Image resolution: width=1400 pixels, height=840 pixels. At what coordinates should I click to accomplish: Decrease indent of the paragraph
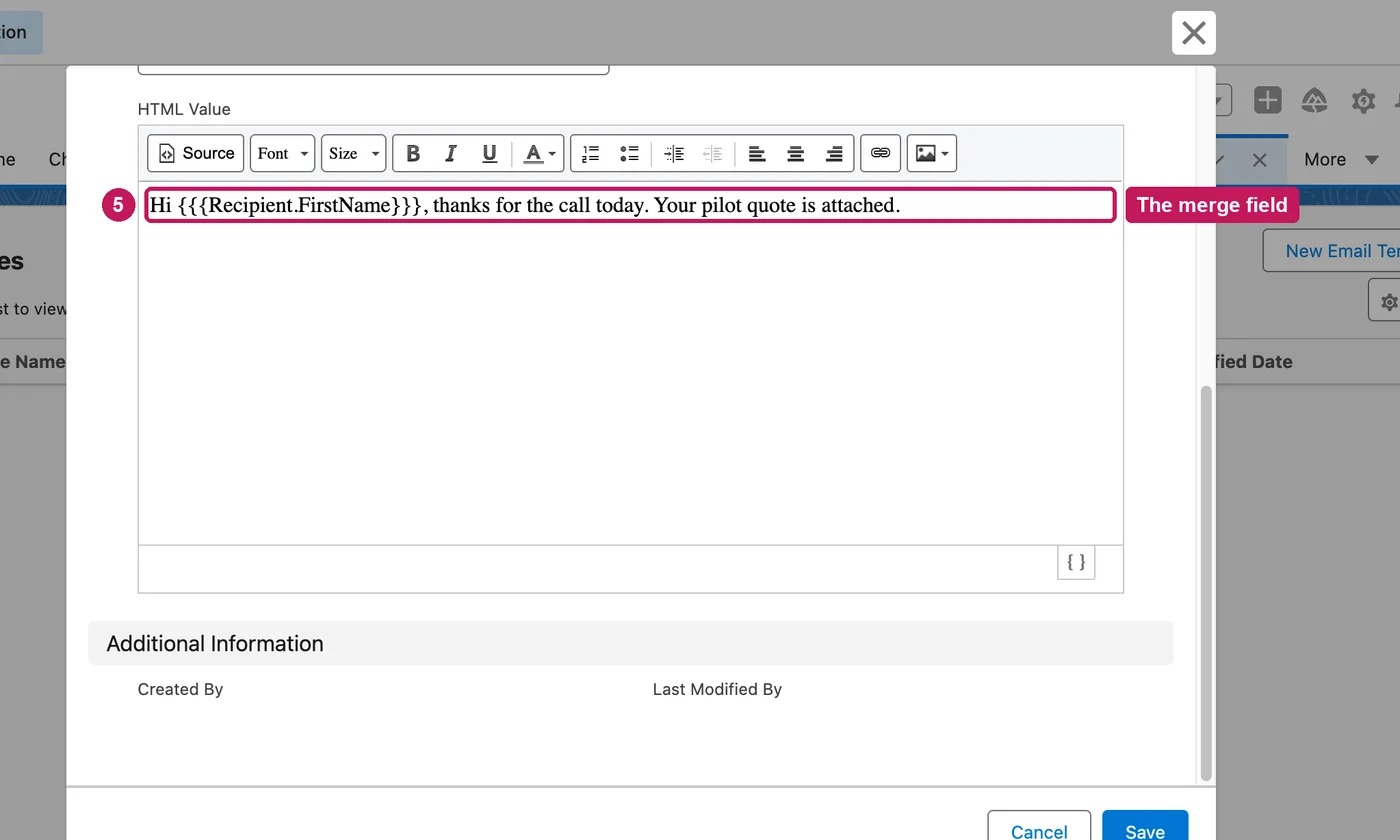[713, 153]
